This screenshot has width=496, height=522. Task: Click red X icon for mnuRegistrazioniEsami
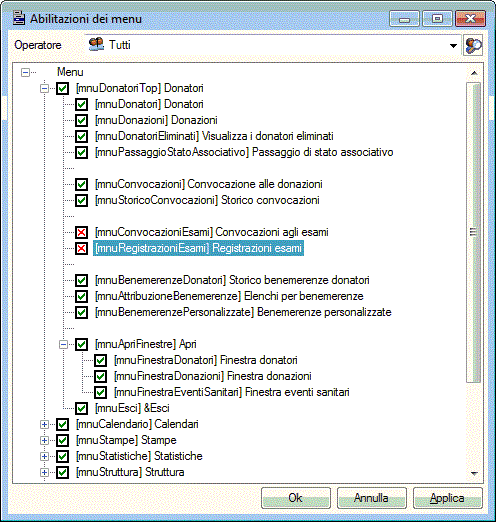[81, 248]
